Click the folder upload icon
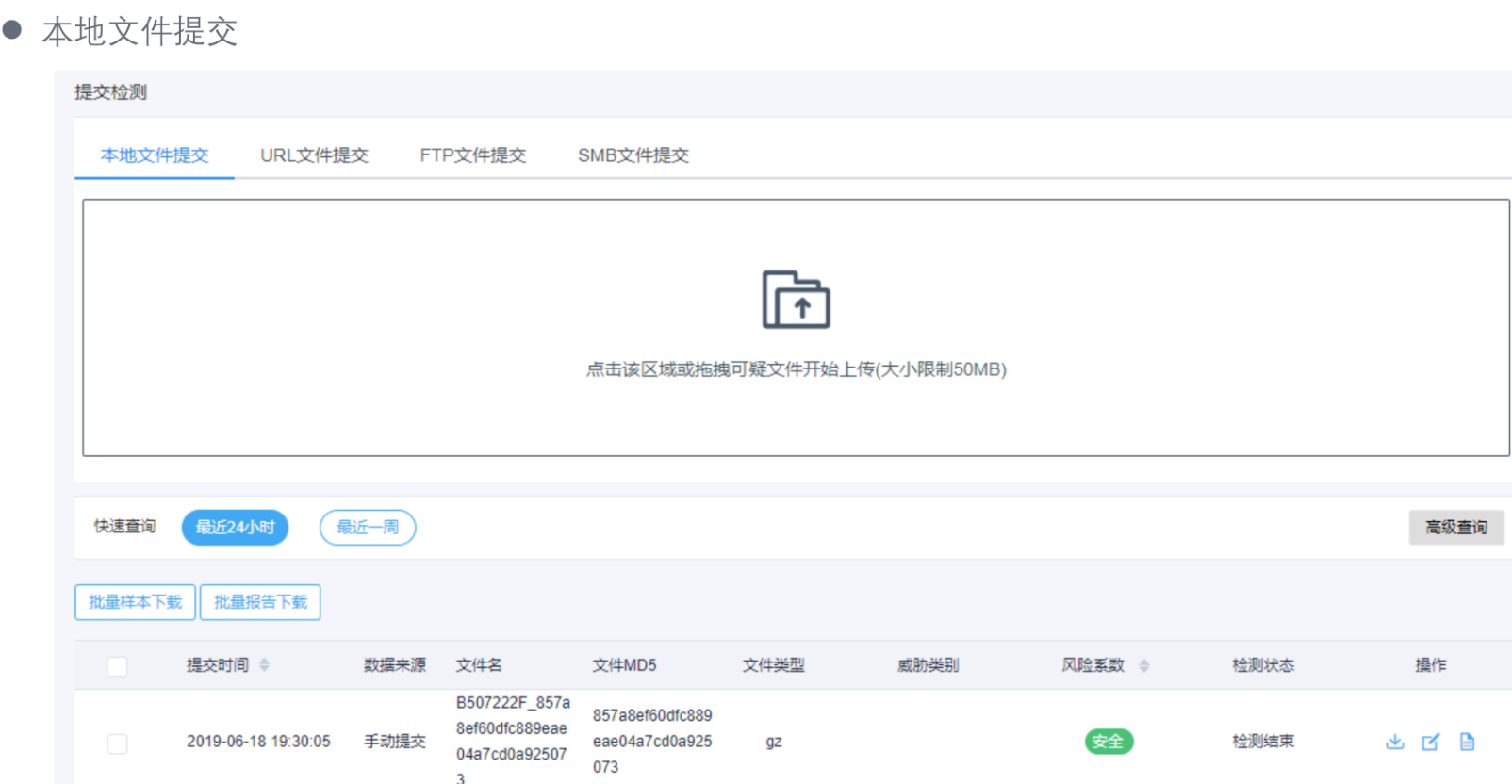The width and height of the screenshot is (1512, 784). coord(796,300)
